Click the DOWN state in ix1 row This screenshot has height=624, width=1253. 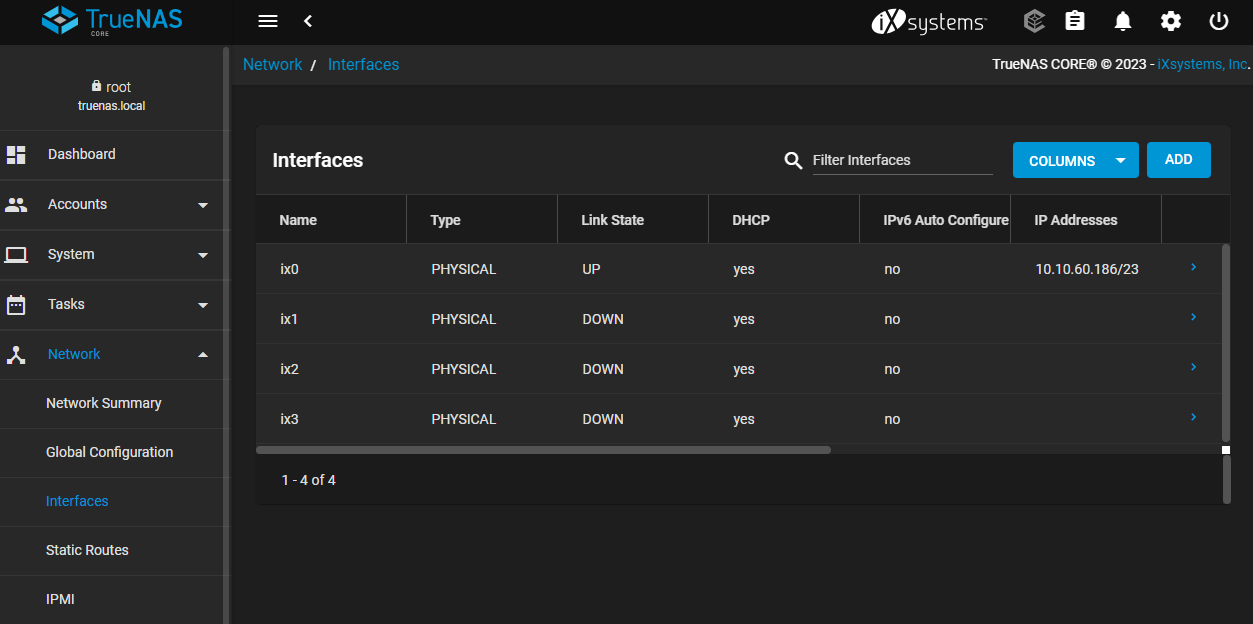[603, 319]
